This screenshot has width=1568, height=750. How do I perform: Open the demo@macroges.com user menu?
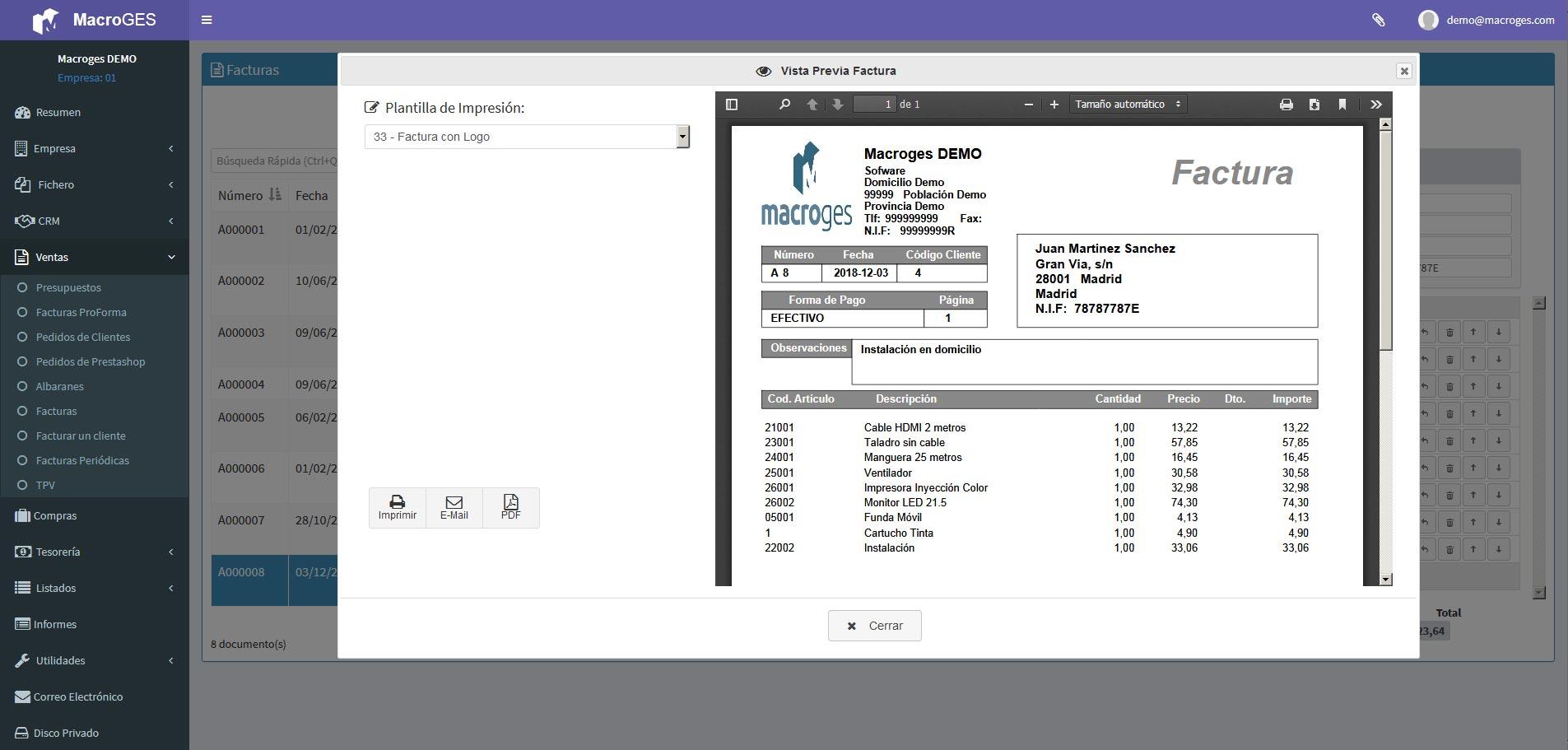pyautogui.click(x=1487, y=20)
